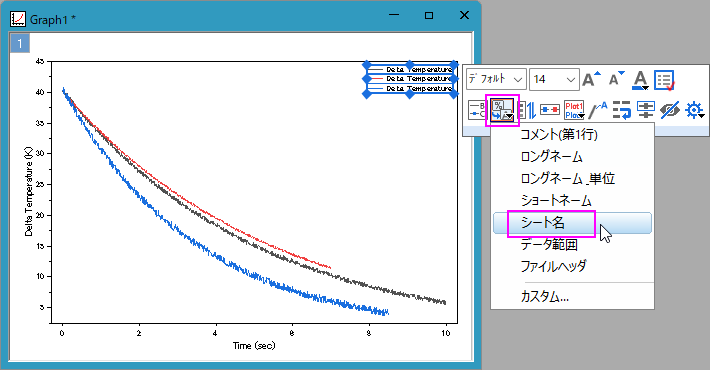Click the Delta Temperature (K) Y axis title

[x=29, y=192]
